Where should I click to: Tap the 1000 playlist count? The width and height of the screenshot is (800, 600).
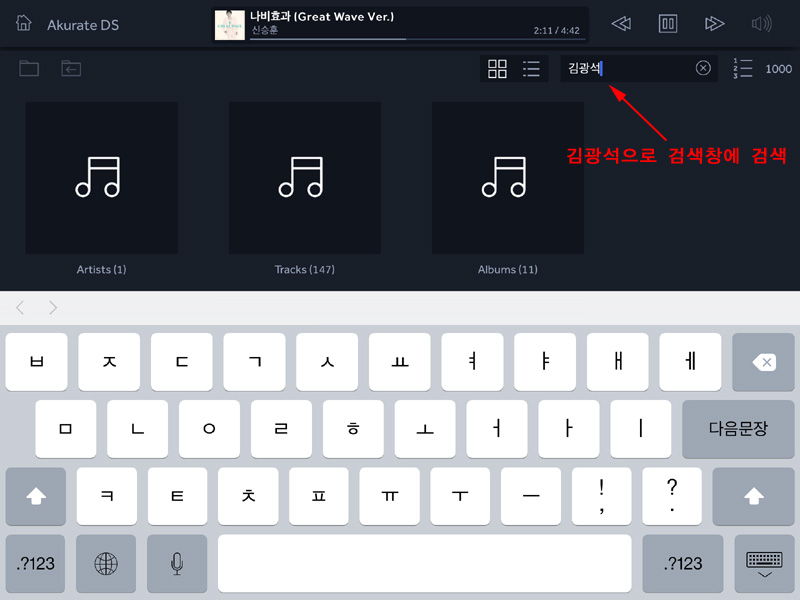click(779, 69)
